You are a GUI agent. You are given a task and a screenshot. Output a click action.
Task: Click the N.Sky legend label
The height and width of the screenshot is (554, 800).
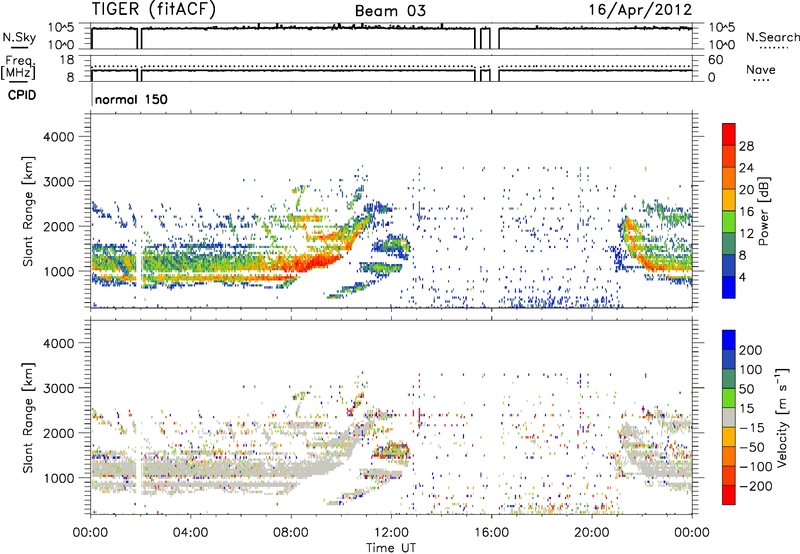[x=19, y=37]
